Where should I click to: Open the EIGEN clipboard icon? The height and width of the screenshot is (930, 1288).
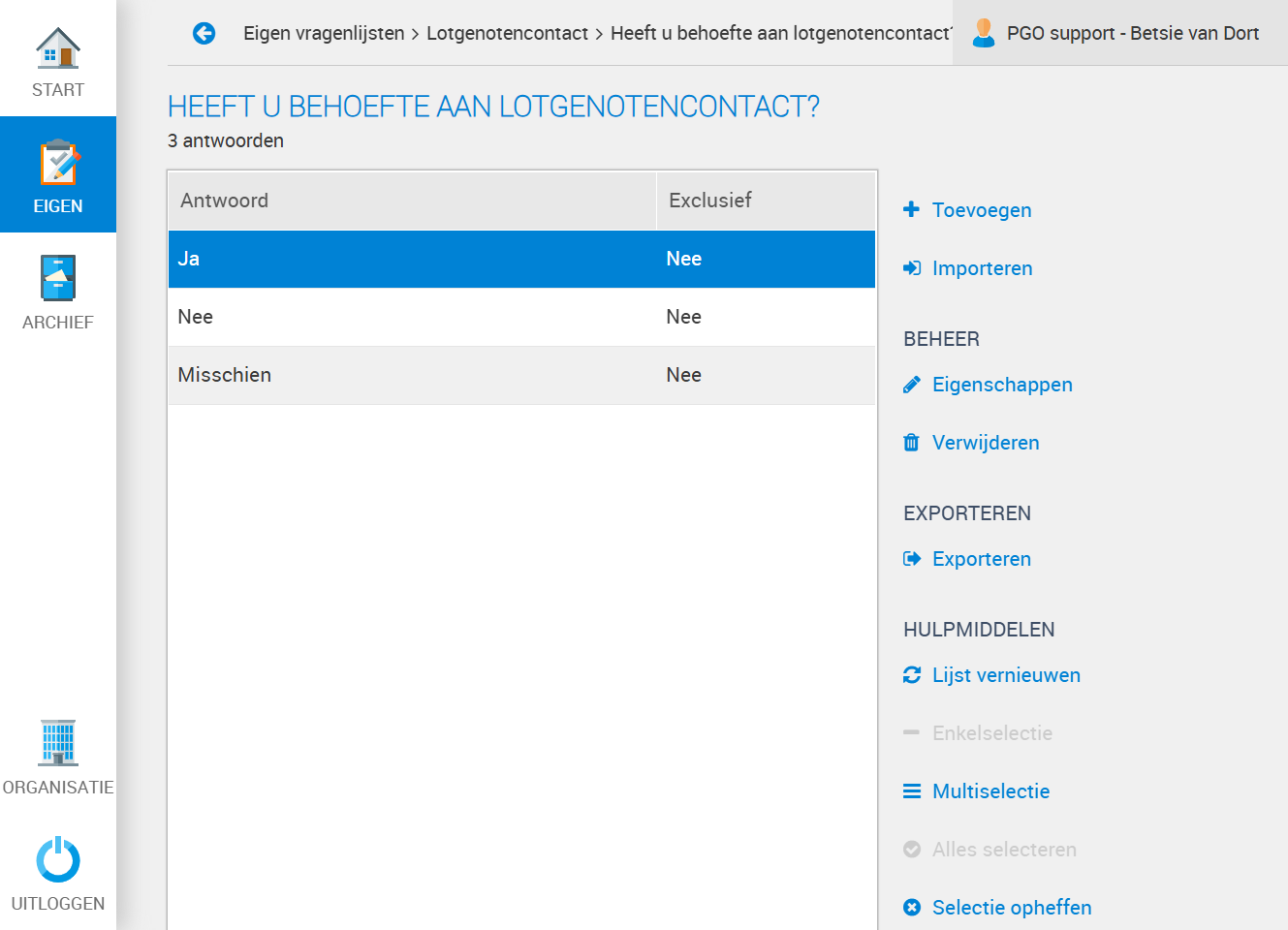(x=58, y=163)
